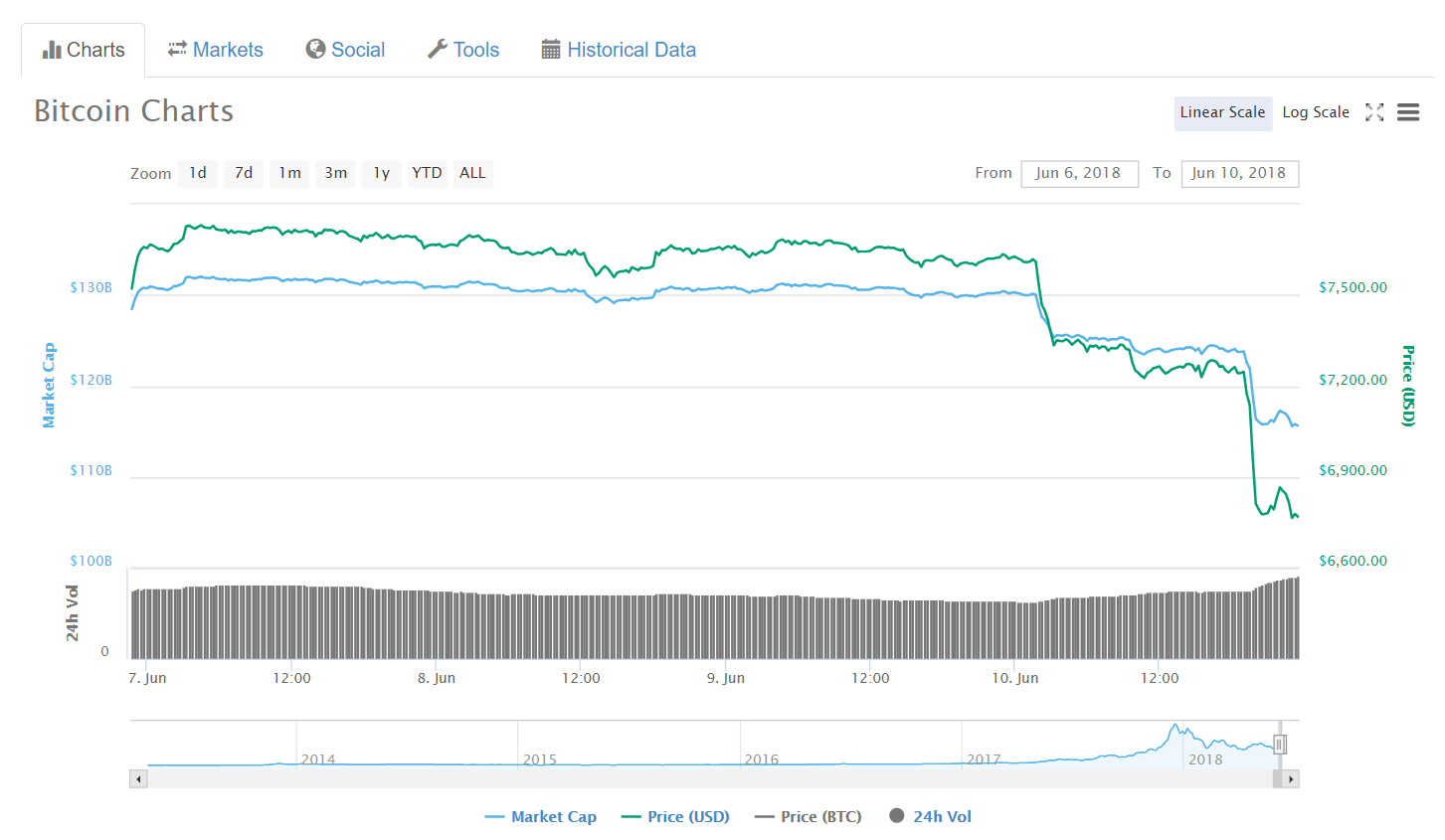Open the From date picker field
1445x840 pixels.
click(1079, 173)
